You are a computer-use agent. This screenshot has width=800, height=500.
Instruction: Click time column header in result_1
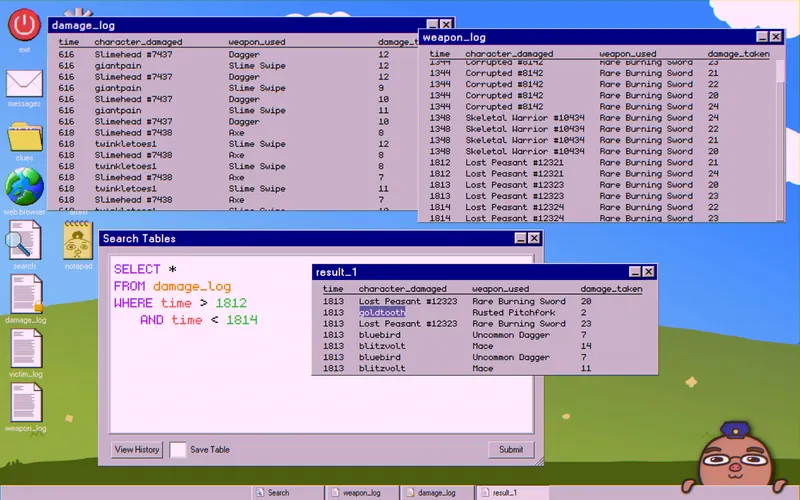click(x=333, y=289)
